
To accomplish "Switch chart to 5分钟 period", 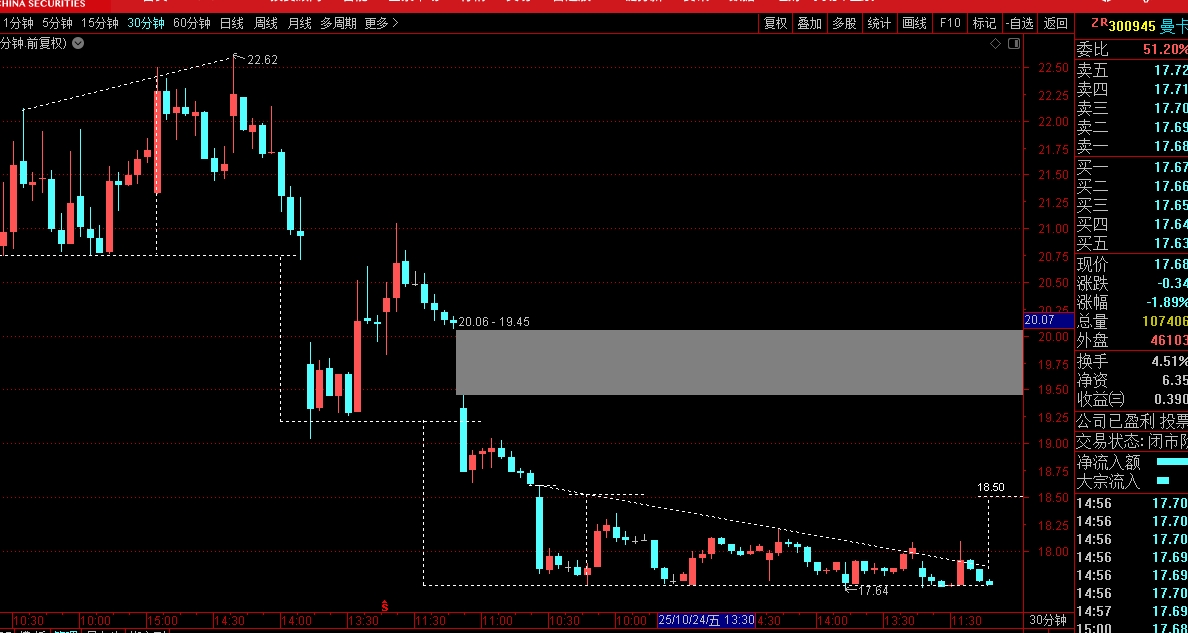I will tap(58, 24).
